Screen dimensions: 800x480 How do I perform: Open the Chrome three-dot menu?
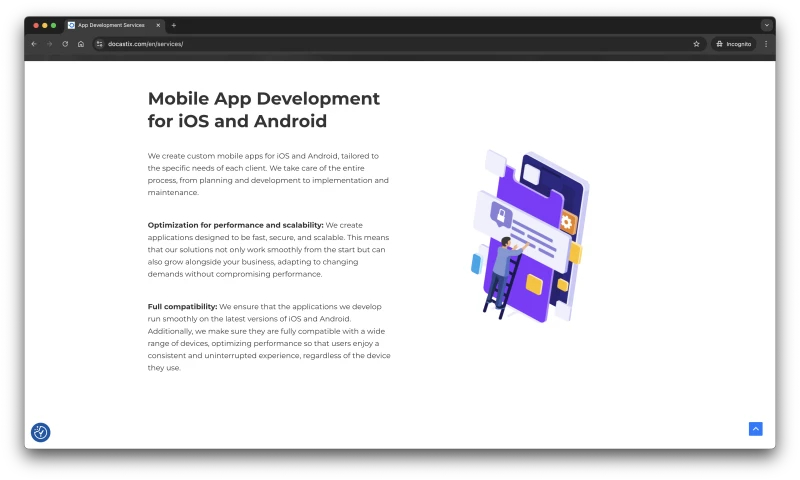click(x=766, y=44)
